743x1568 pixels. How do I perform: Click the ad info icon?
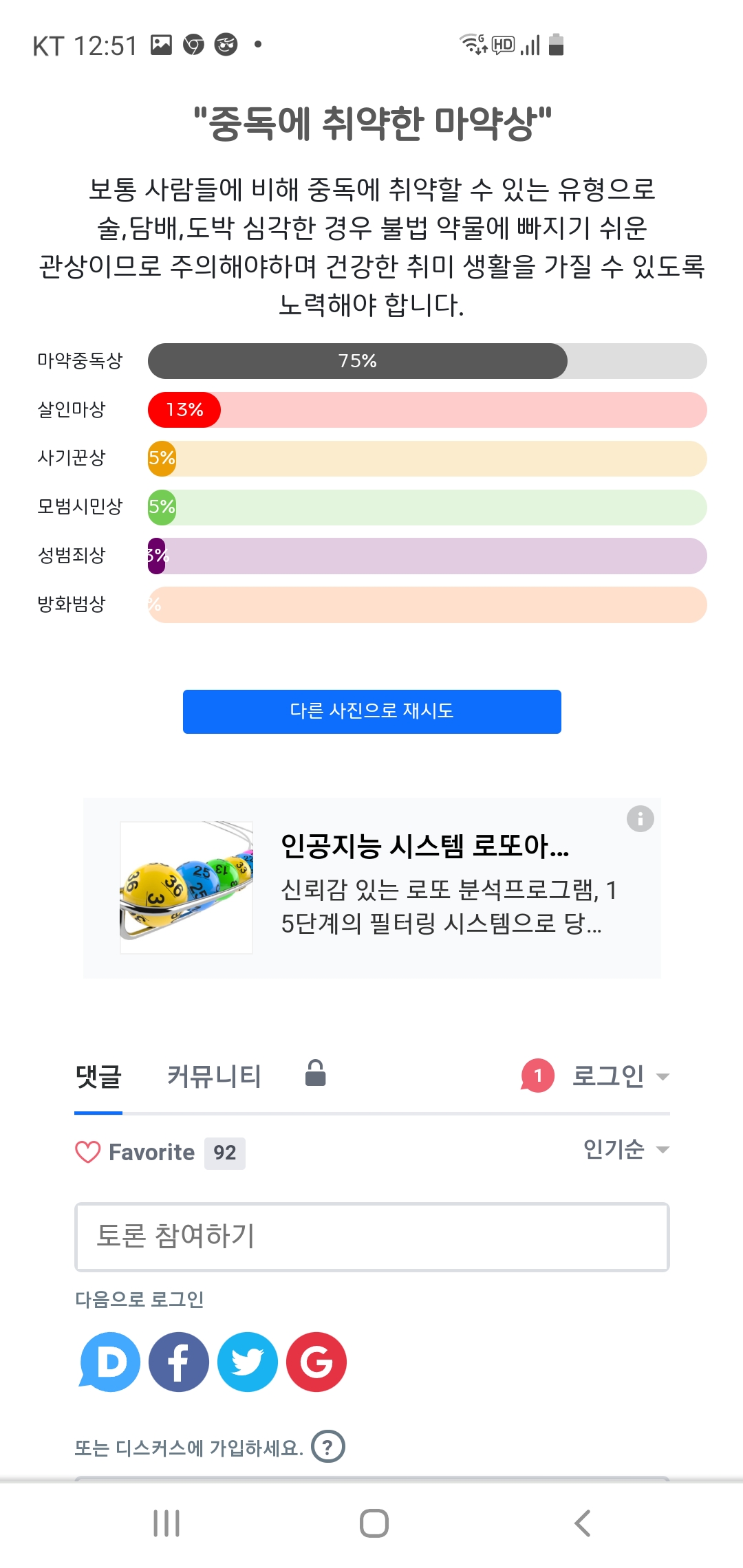click(640, 818)
